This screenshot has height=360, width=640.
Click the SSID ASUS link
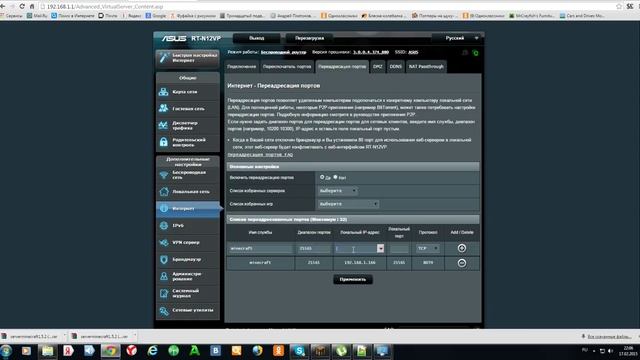(413, 52)
